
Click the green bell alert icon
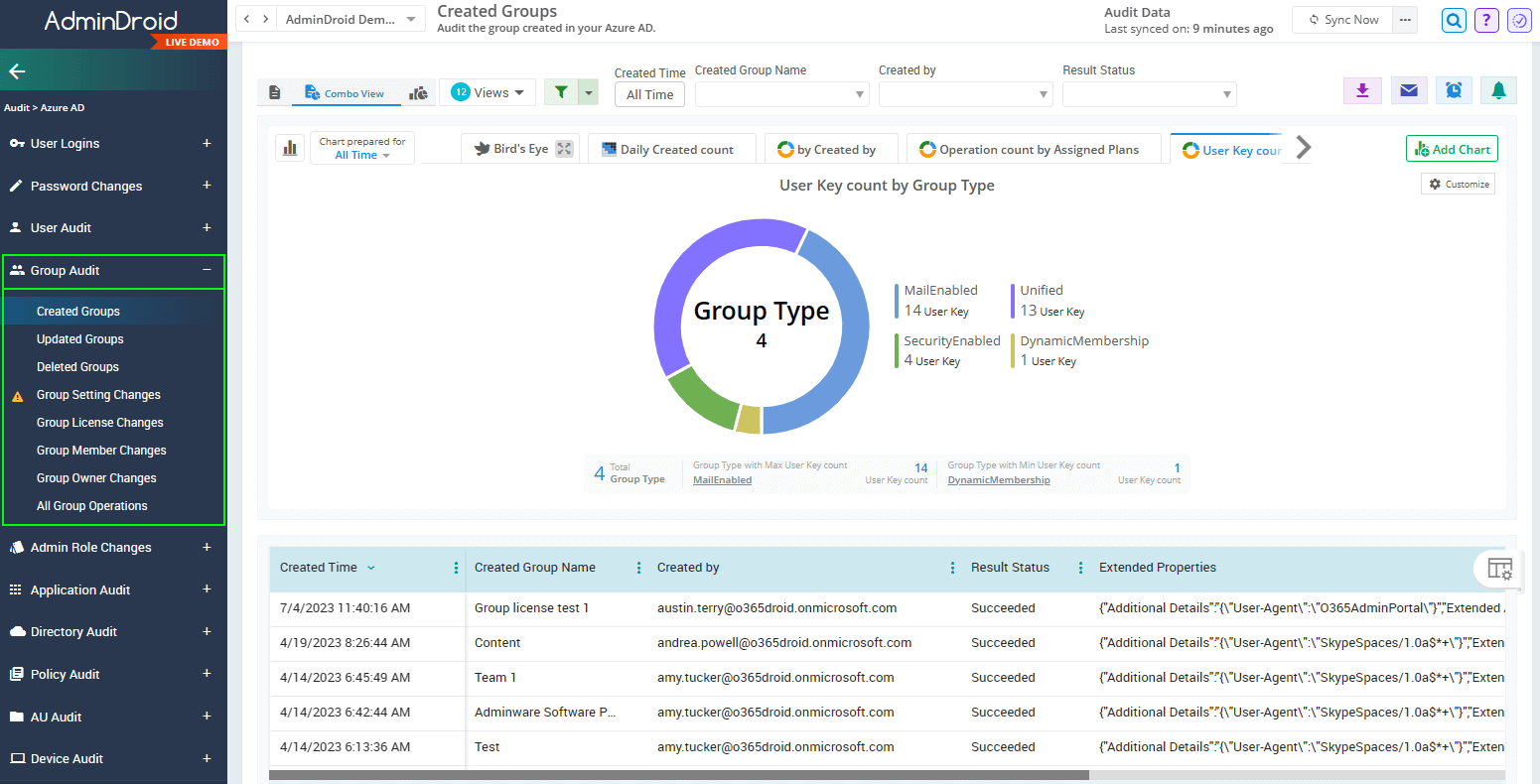coord(1498,90)
